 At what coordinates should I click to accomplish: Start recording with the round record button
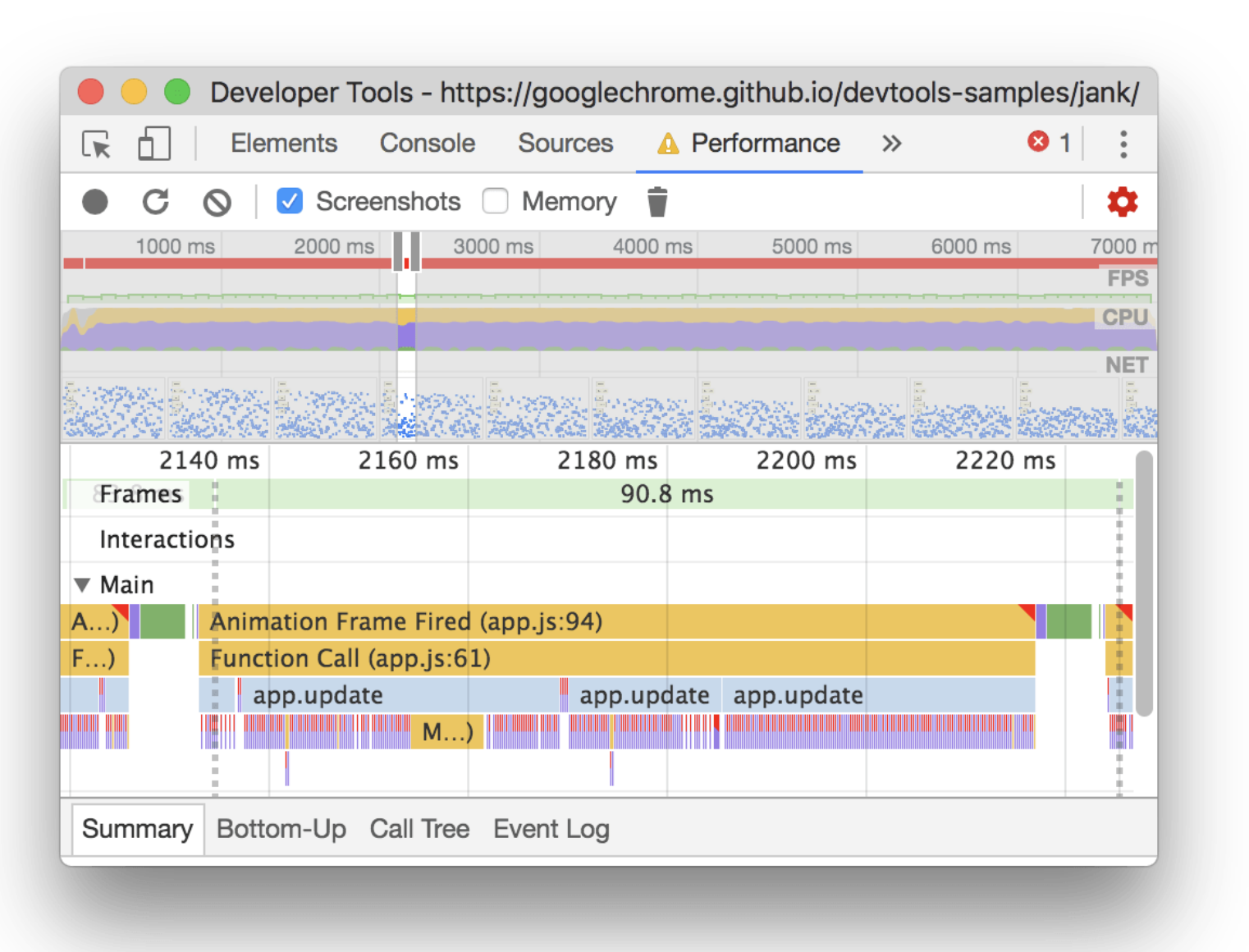point(95,202)
